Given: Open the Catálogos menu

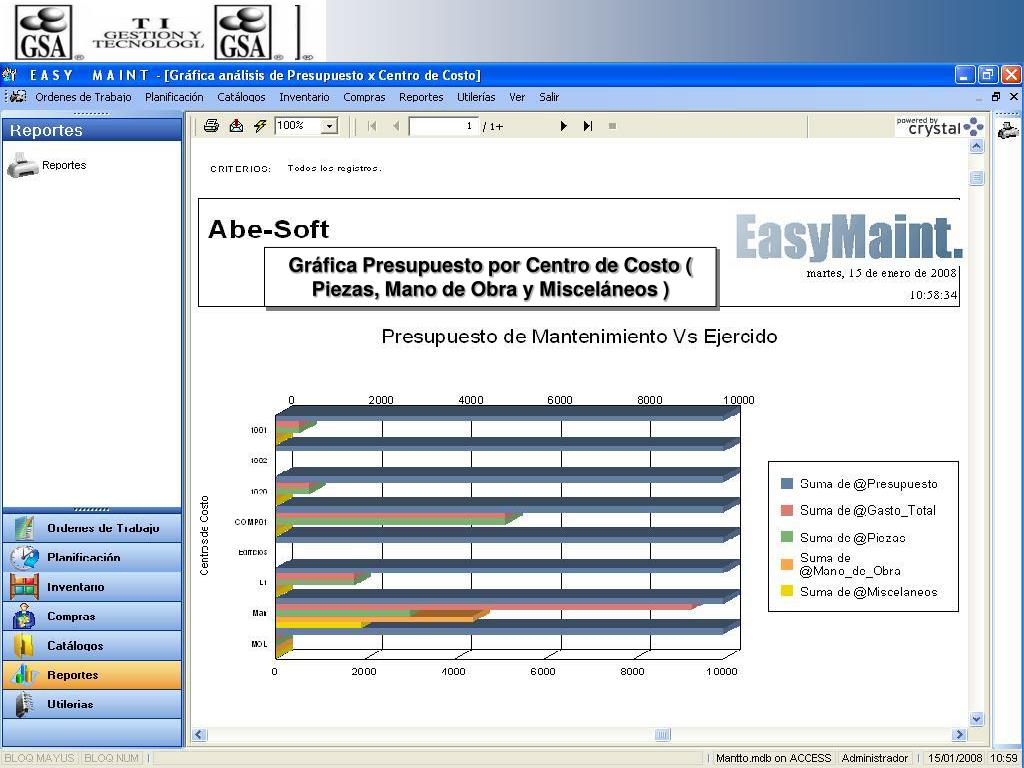Looking at the screenshot, I should (241, 97).
